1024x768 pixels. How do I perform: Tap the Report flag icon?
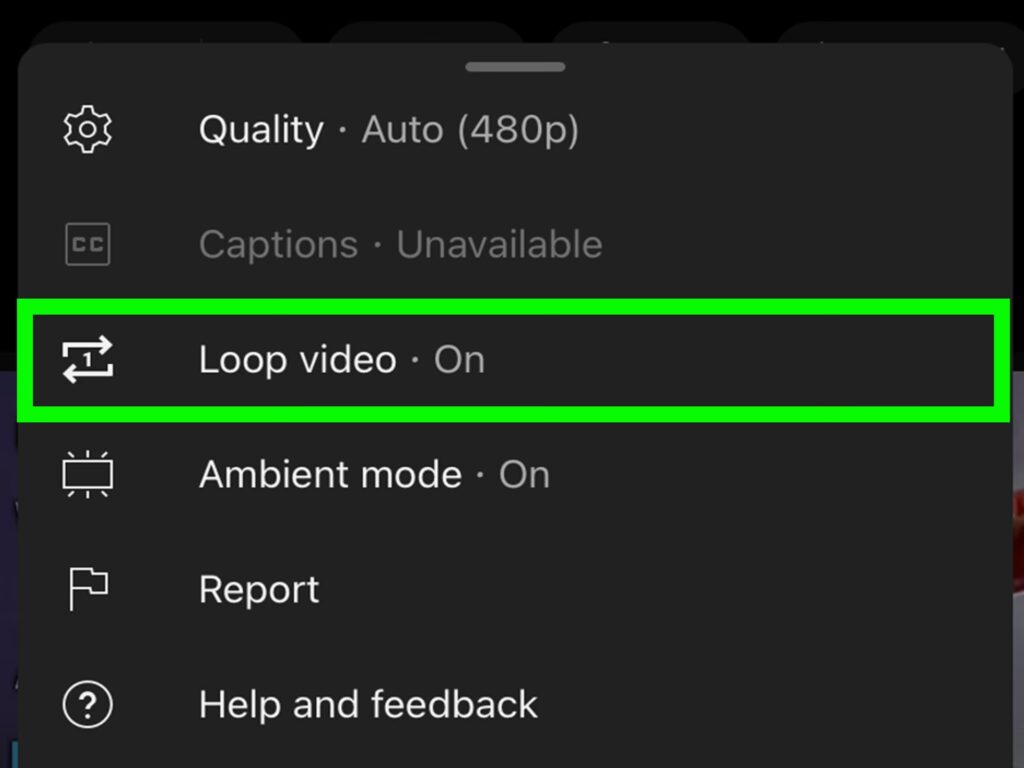point(88,589)
